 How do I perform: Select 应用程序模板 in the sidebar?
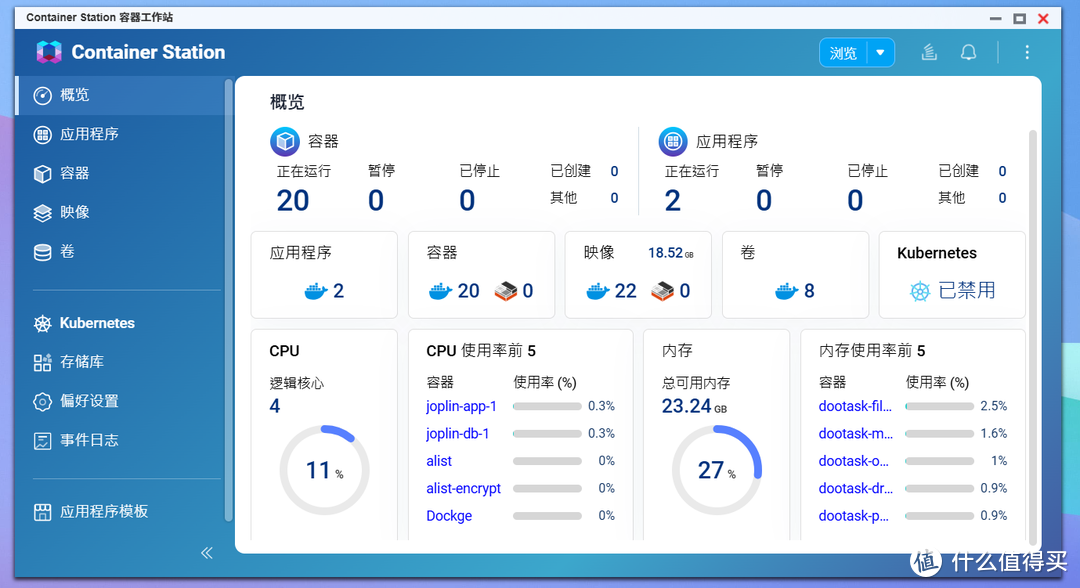[104, 511]
